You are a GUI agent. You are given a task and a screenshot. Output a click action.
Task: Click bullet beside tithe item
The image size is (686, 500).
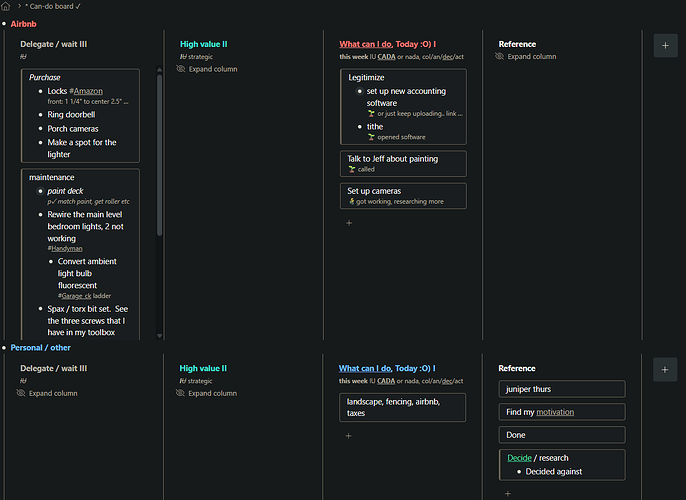point(360,127)
